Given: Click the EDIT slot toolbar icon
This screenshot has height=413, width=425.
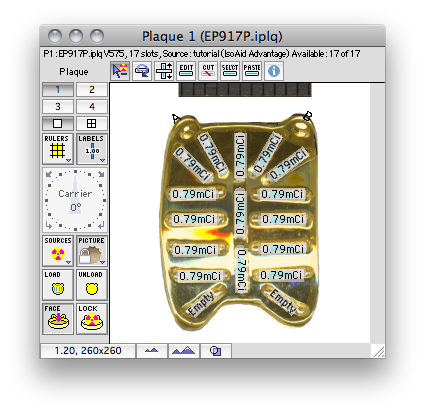Looking at the screenshot, I should 186,71.
